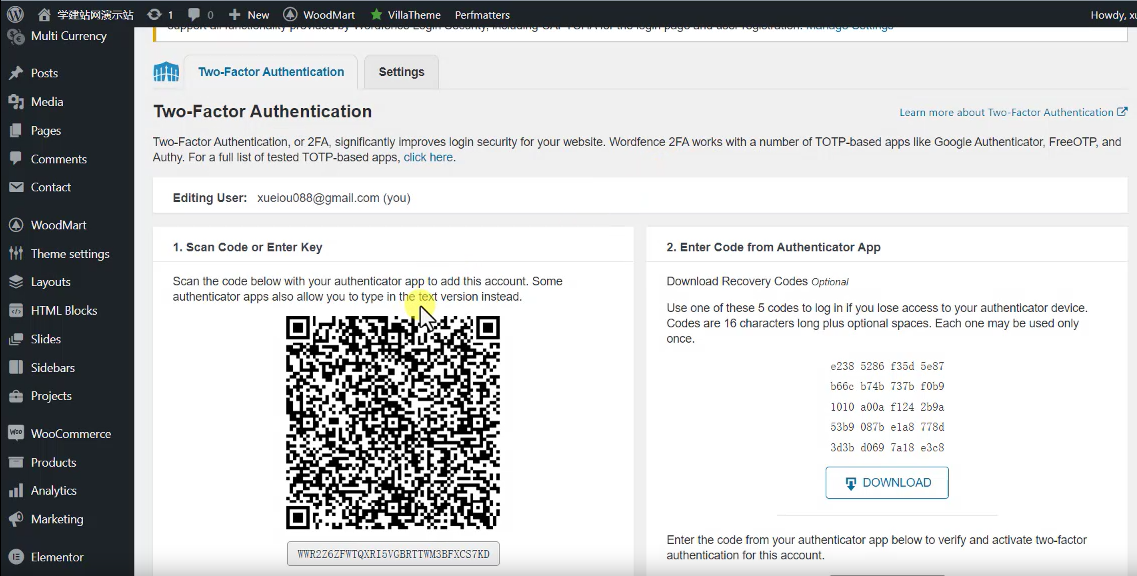Click the Layouts stack icon

click(15, 281)
